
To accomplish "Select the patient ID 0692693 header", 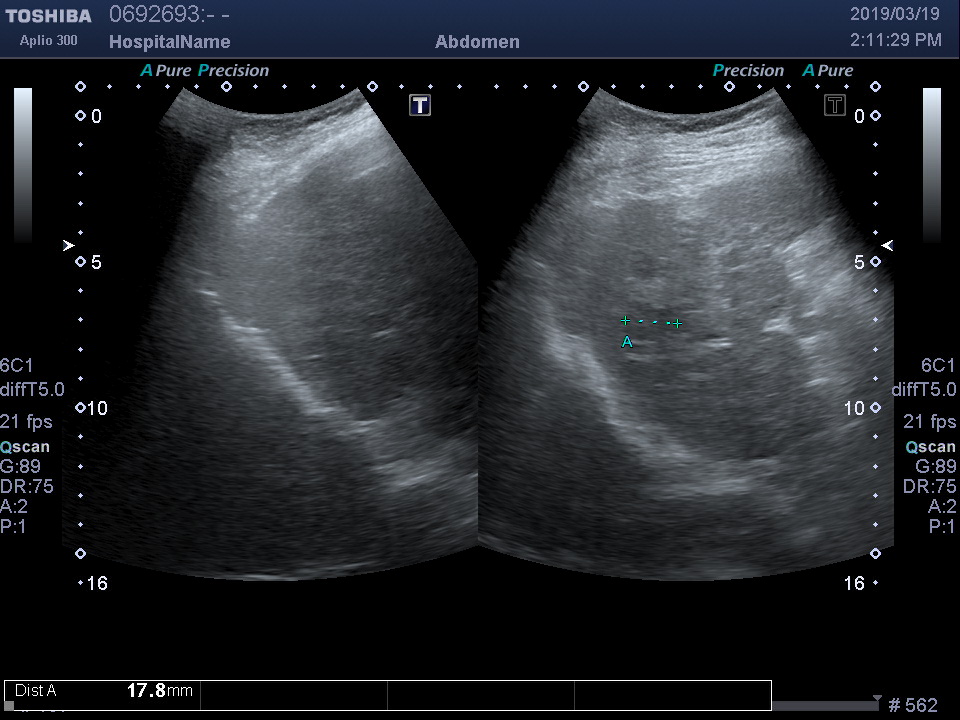I will tap(168, 15).
